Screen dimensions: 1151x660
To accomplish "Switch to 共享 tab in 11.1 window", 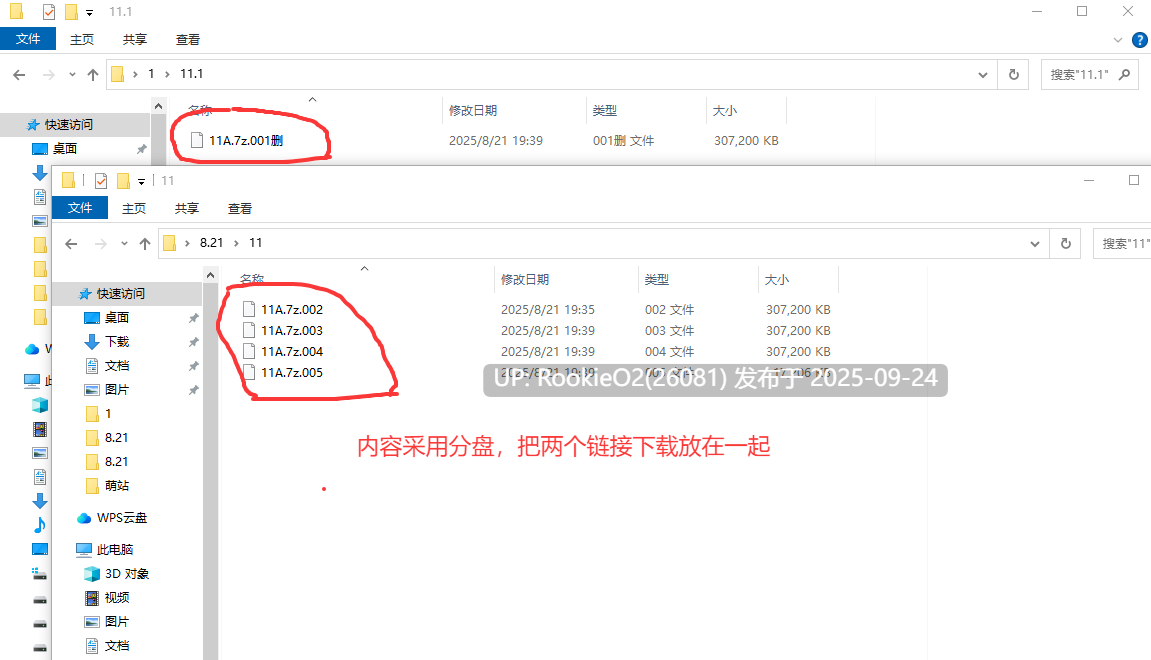I will (134, 40).
